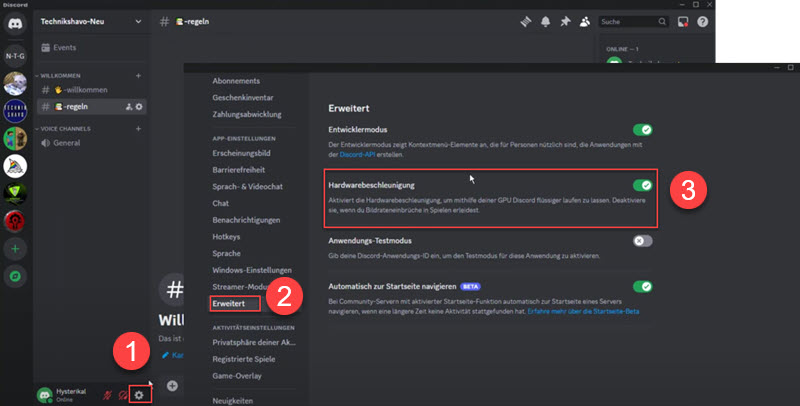
Task: Open the N-T-G server
Action: click(x=15, y=56)
